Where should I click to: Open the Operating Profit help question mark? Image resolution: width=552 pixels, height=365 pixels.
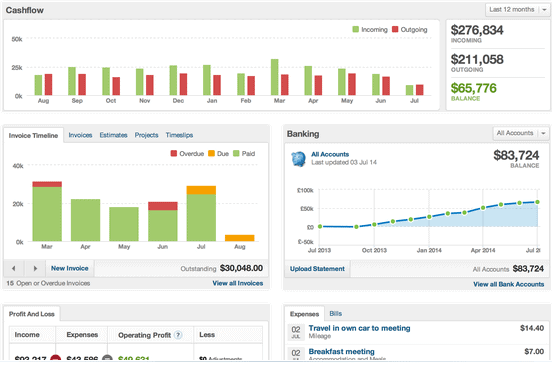tap(178, 335)
